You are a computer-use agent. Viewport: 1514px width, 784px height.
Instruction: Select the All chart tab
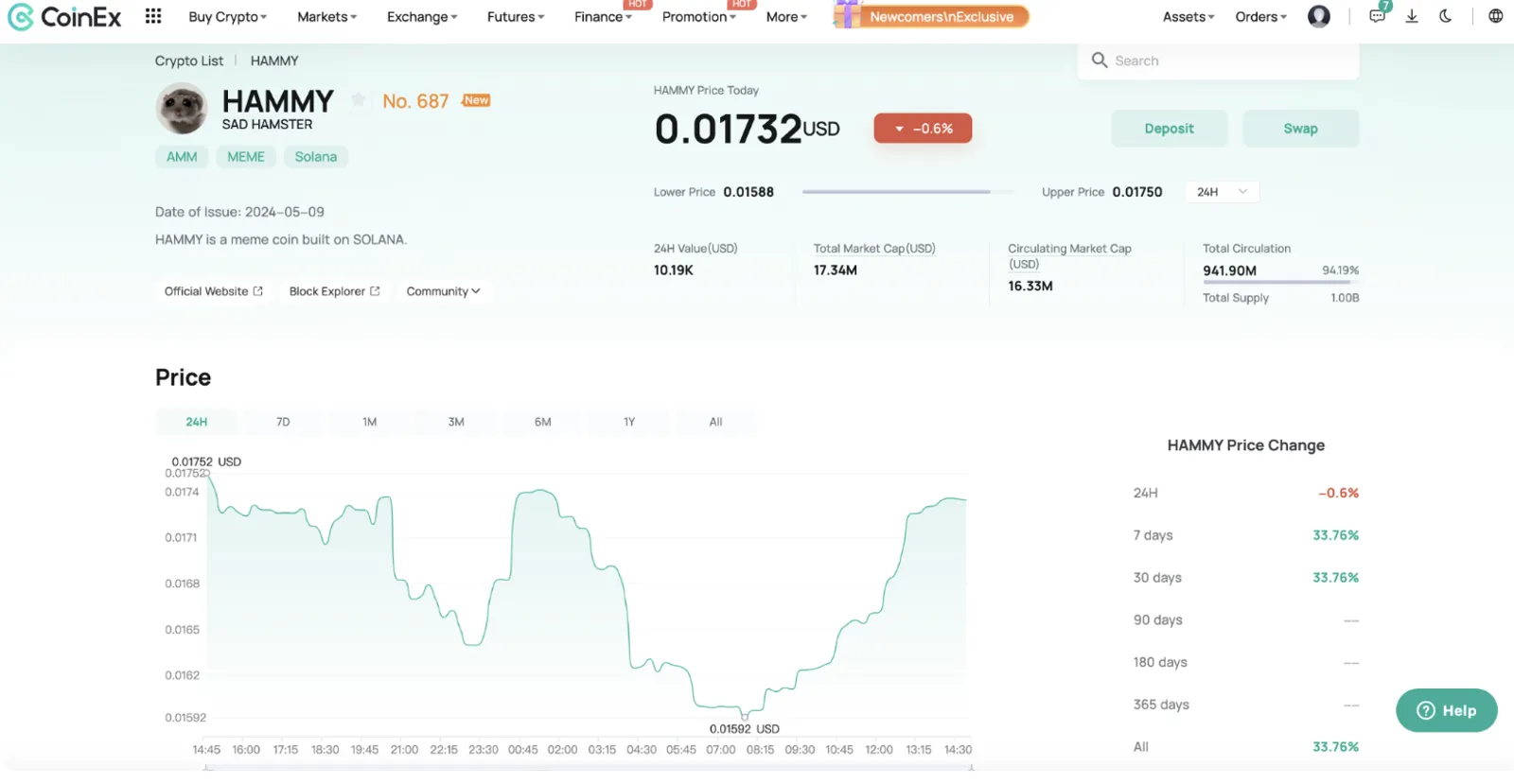[x=715, y=422]
